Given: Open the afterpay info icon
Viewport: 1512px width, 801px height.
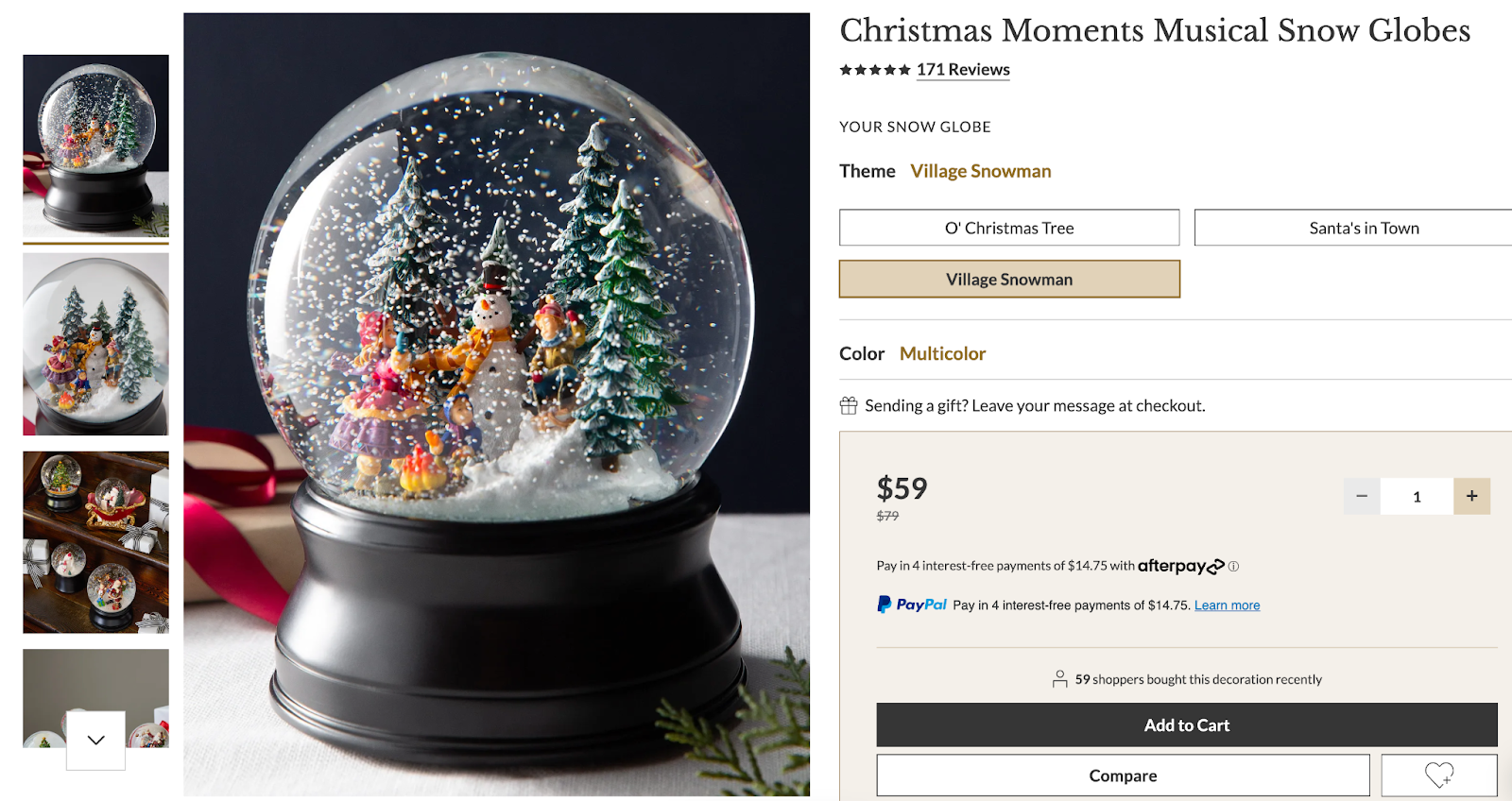Looking at the screenshot, I should [1233, 566].
